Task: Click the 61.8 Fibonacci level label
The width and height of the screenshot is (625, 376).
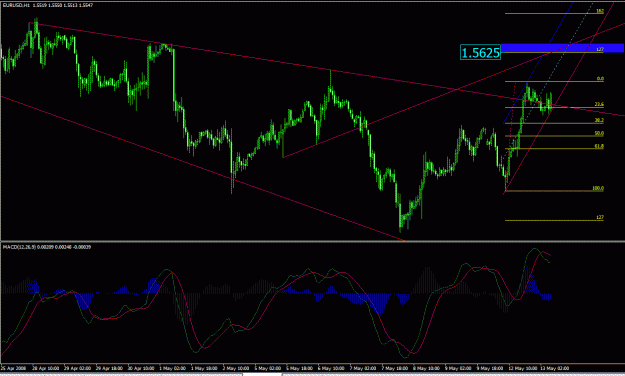Action: (x=599, y=146)
